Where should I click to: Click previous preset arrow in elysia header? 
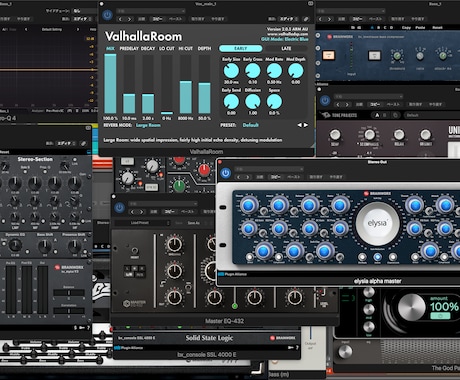coord(239,177)
